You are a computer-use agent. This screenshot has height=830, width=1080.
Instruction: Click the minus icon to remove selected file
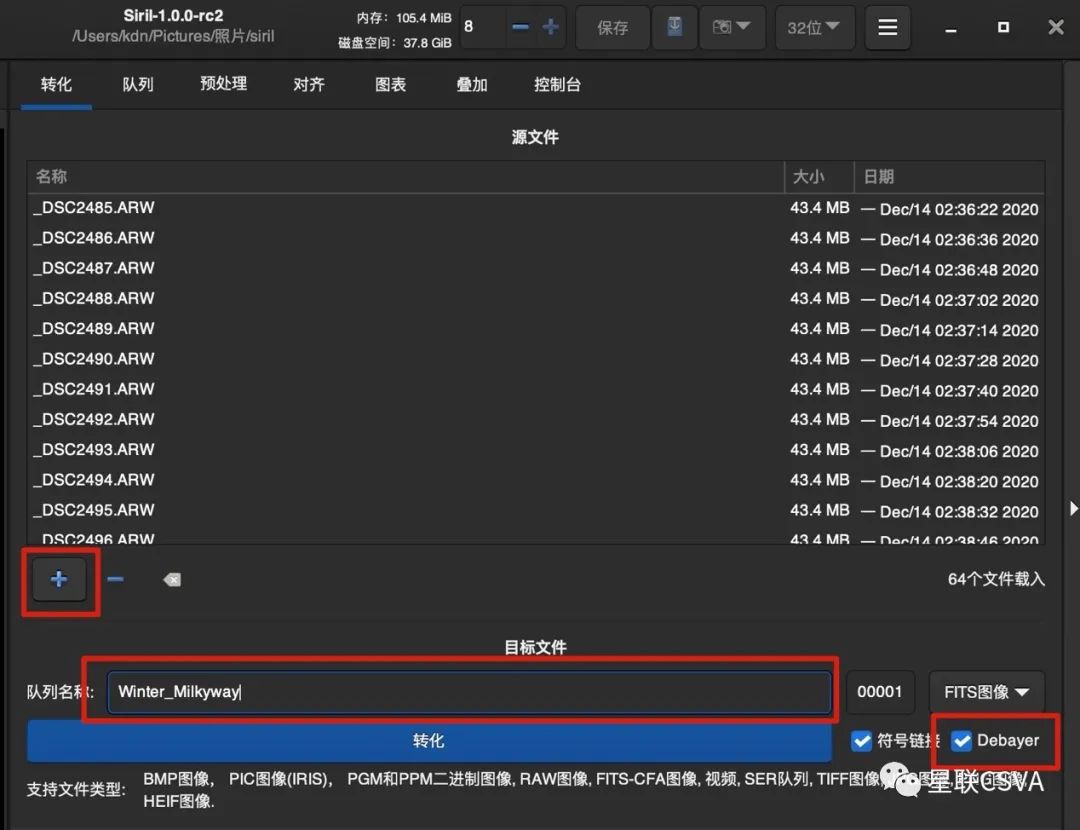click(116, 579)
